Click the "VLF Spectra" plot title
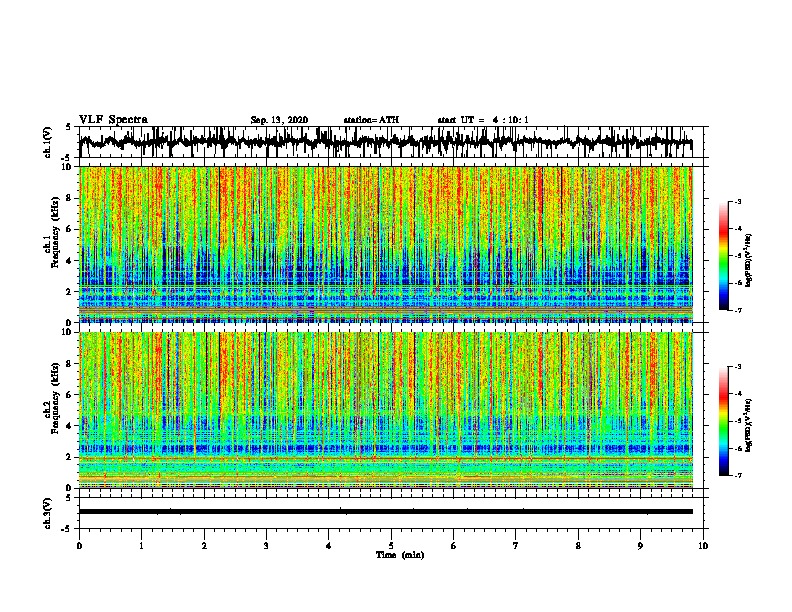The height and width of the screenshot is (612, 792). pos(113,120)
